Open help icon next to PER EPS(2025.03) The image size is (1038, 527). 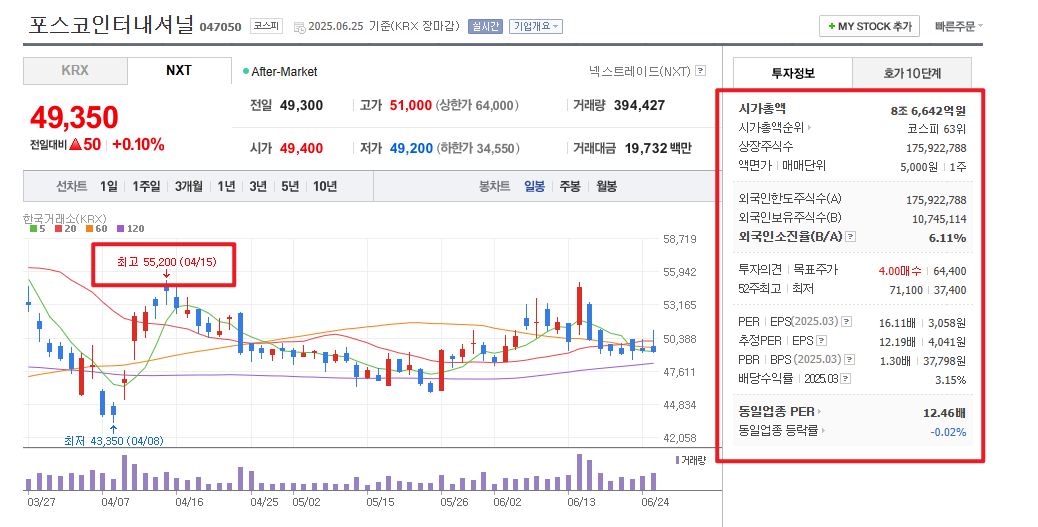click(x=846, y=322)
